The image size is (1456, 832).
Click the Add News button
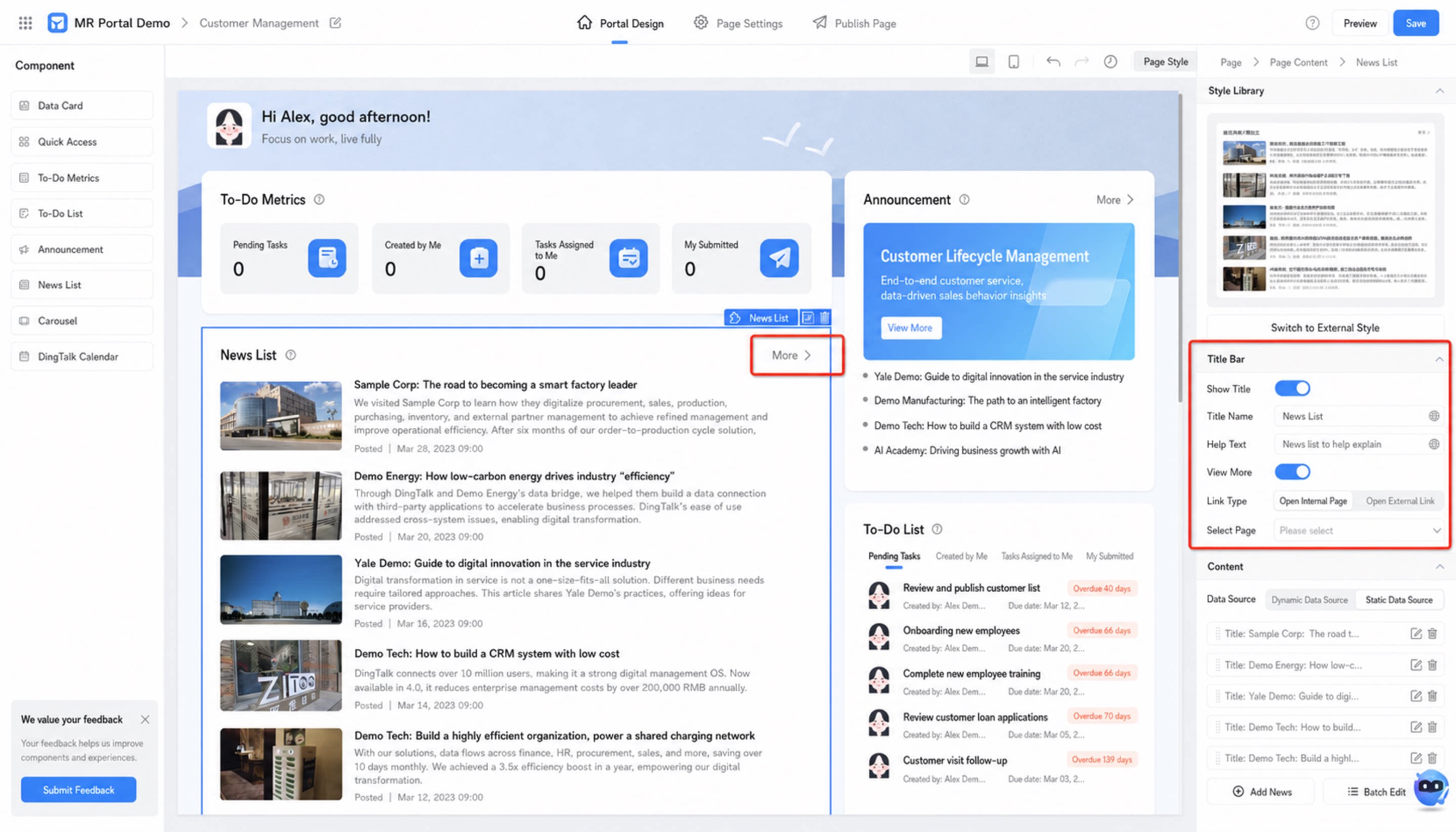(1261, 792)
